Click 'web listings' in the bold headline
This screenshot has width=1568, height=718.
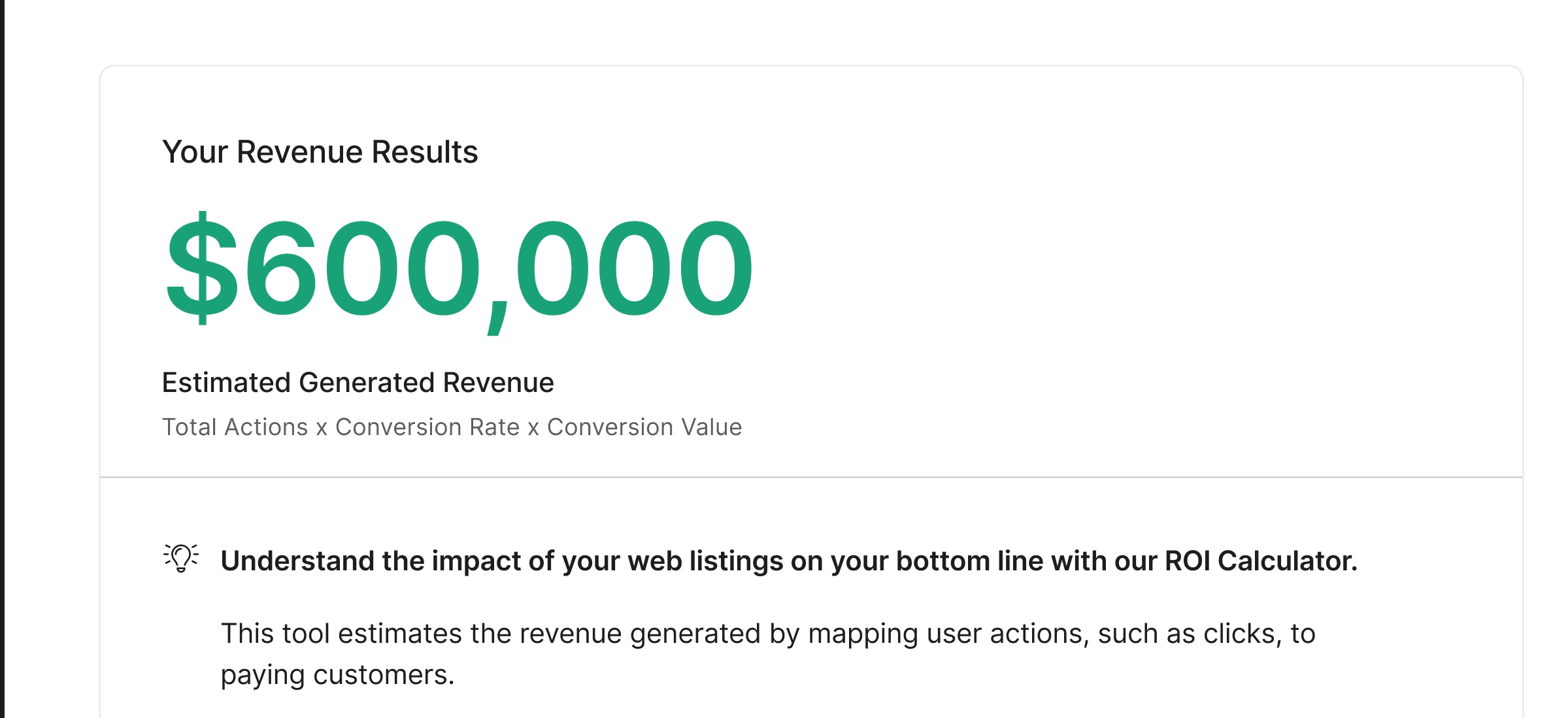click(705, 561)
